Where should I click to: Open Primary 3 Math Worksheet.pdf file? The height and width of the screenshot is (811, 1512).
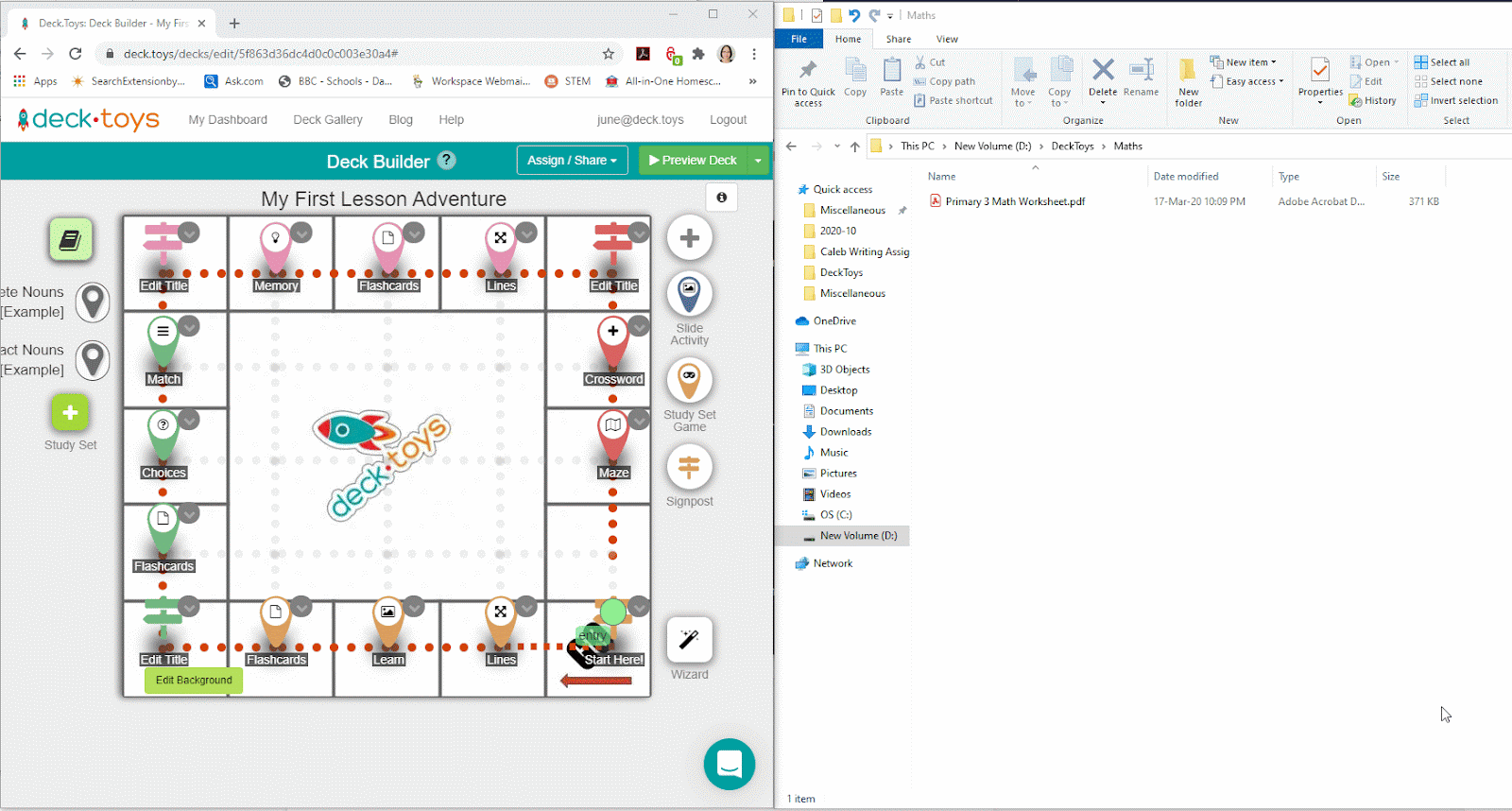coord(1015,201)
